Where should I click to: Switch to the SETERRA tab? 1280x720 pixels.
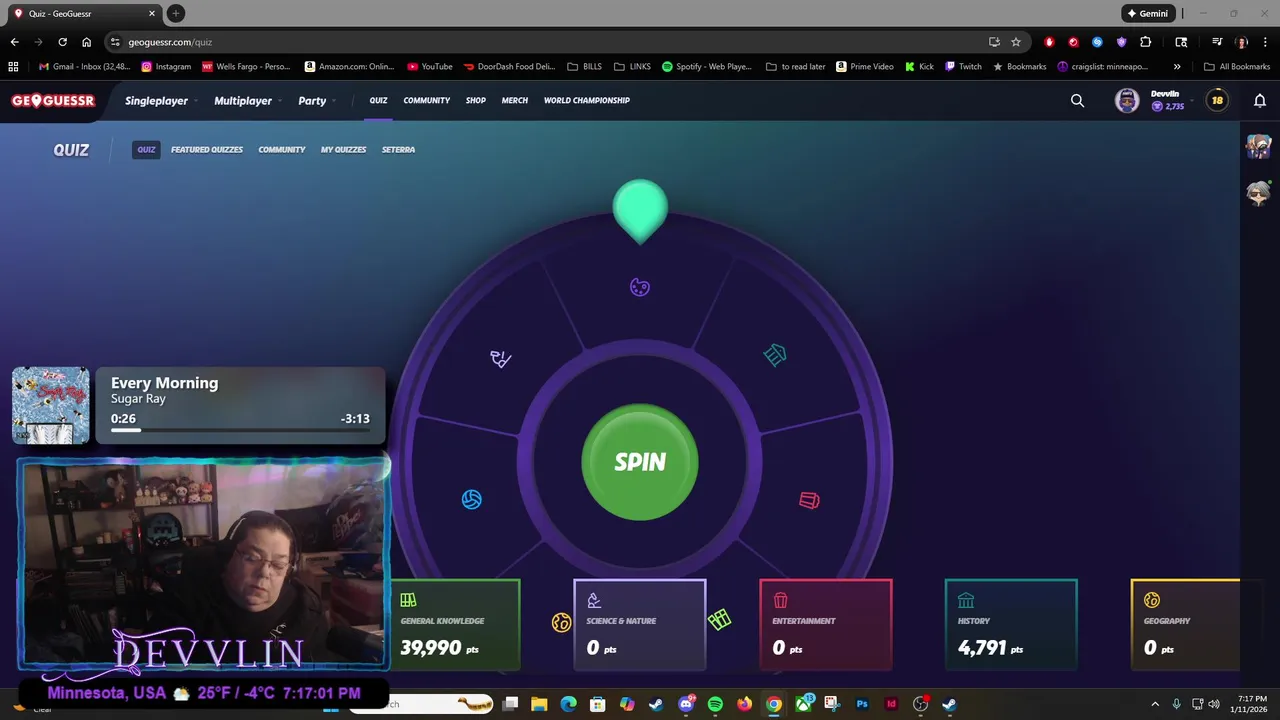coord(398,150)
